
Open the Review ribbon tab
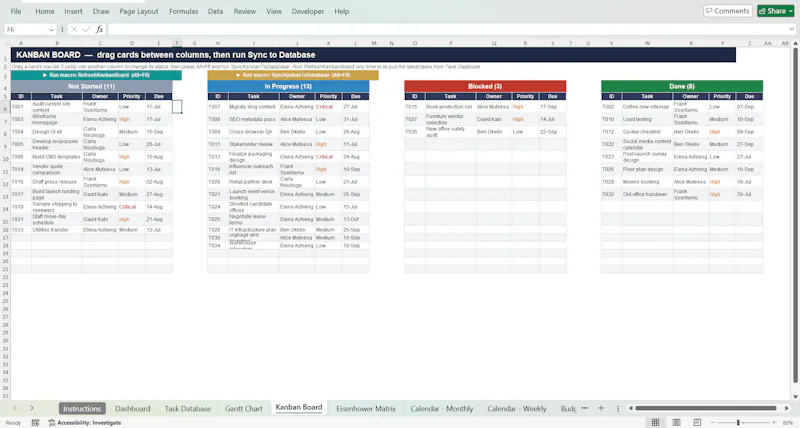[245, 11]
